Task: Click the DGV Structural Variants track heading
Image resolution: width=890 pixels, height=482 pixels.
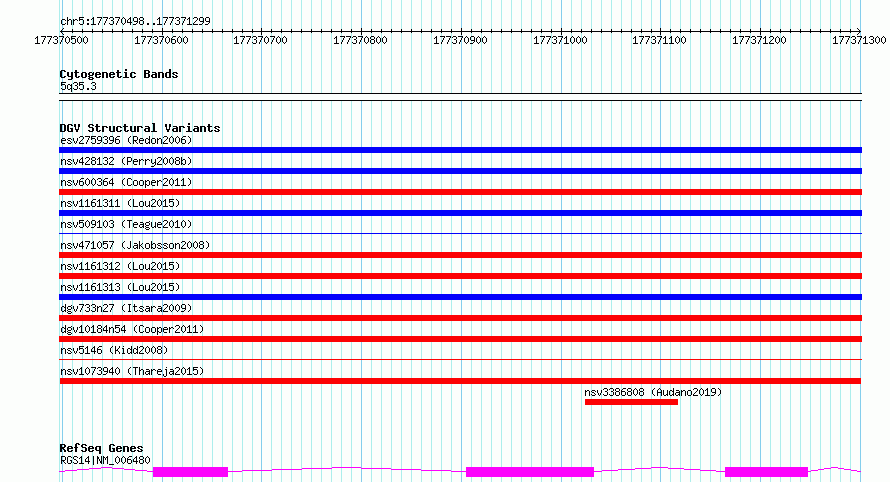Action: (140, 128)
